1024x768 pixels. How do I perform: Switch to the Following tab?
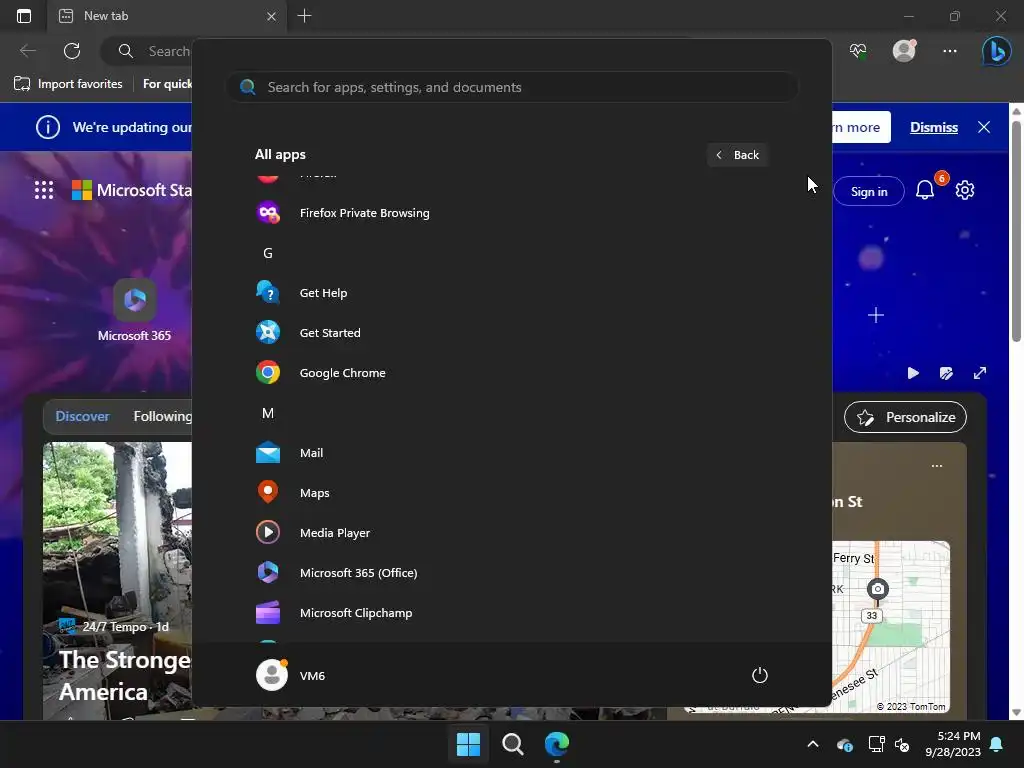[163, 416]
